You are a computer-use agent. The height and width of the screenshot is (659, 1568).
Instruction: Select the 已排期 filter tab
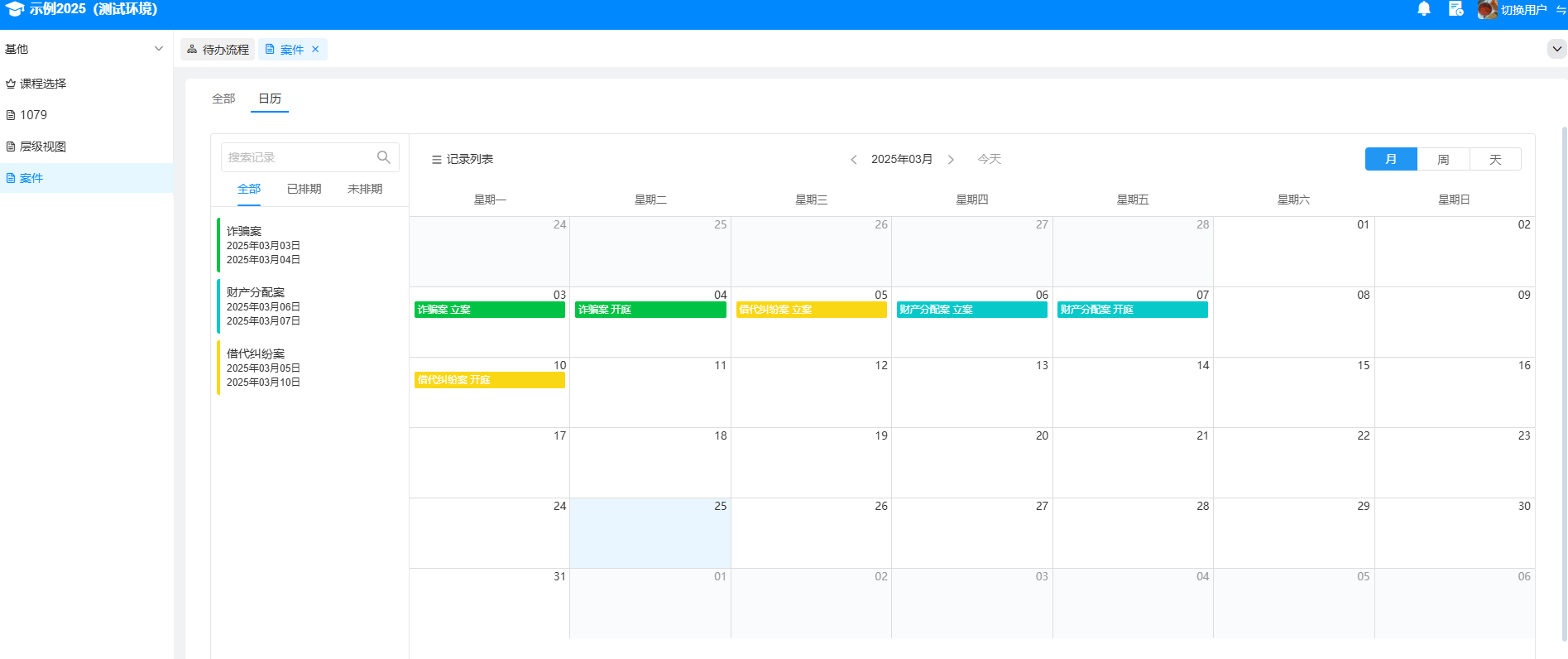pyautogui.click(x=304, y=189)
